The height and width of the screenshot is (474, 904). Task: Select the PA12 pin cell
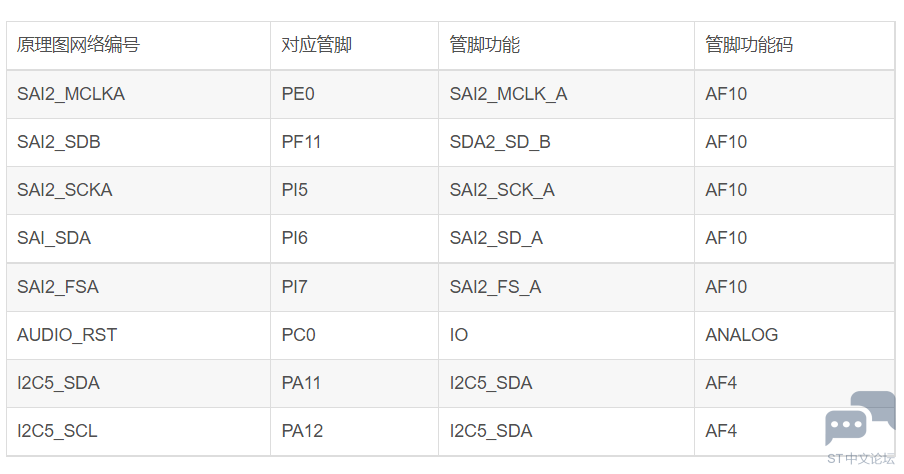354,431
